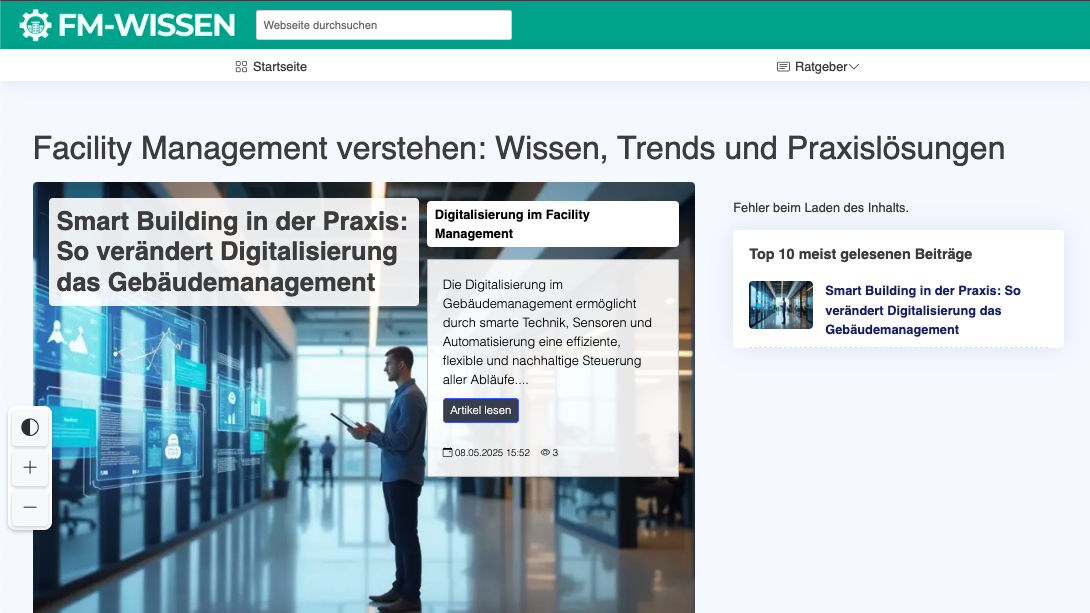Select the grid icon beside Startseite
This screenshot has height=613, width=1090.
point(240,66)
